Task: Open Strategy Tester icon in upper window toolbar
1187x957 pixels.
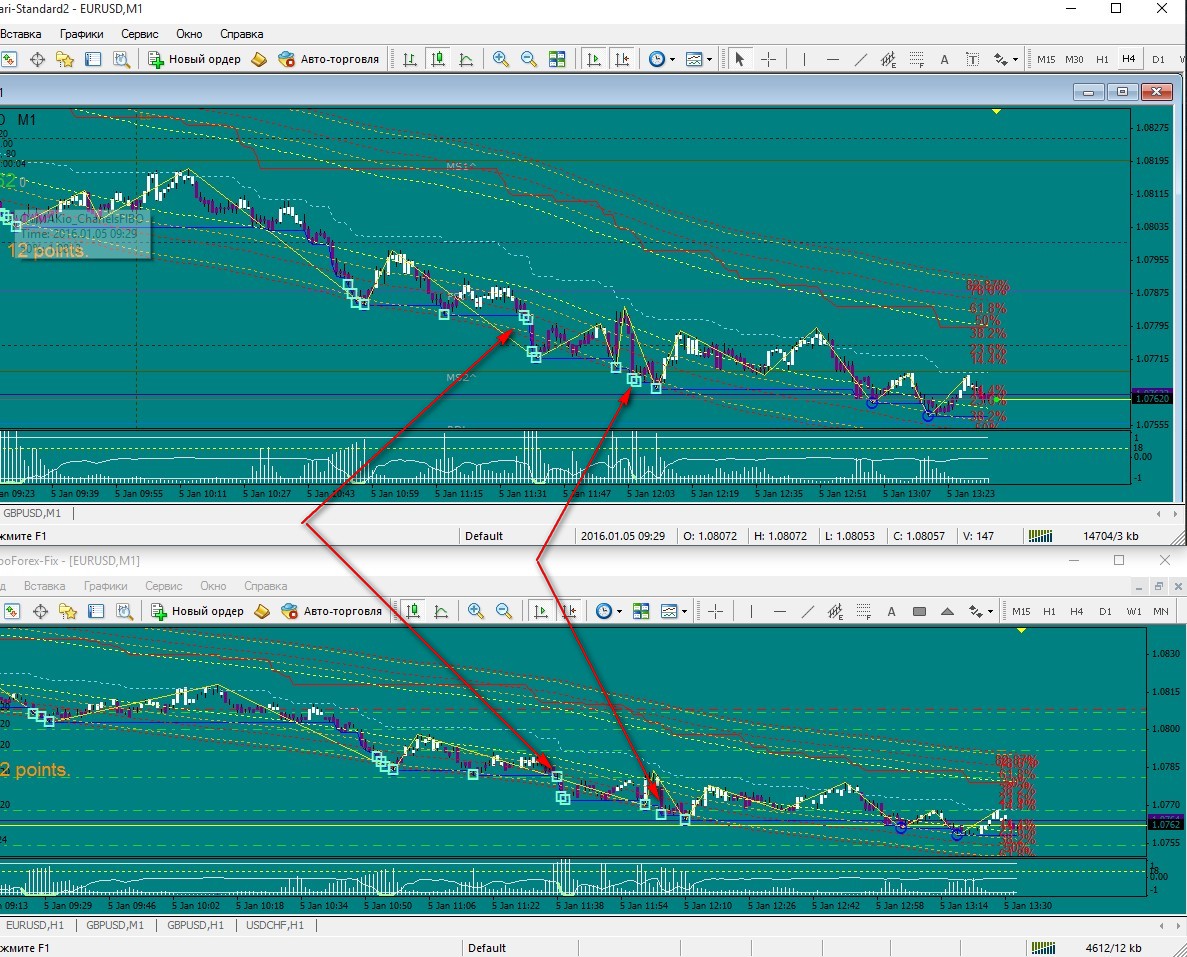Action: [121, 59]
